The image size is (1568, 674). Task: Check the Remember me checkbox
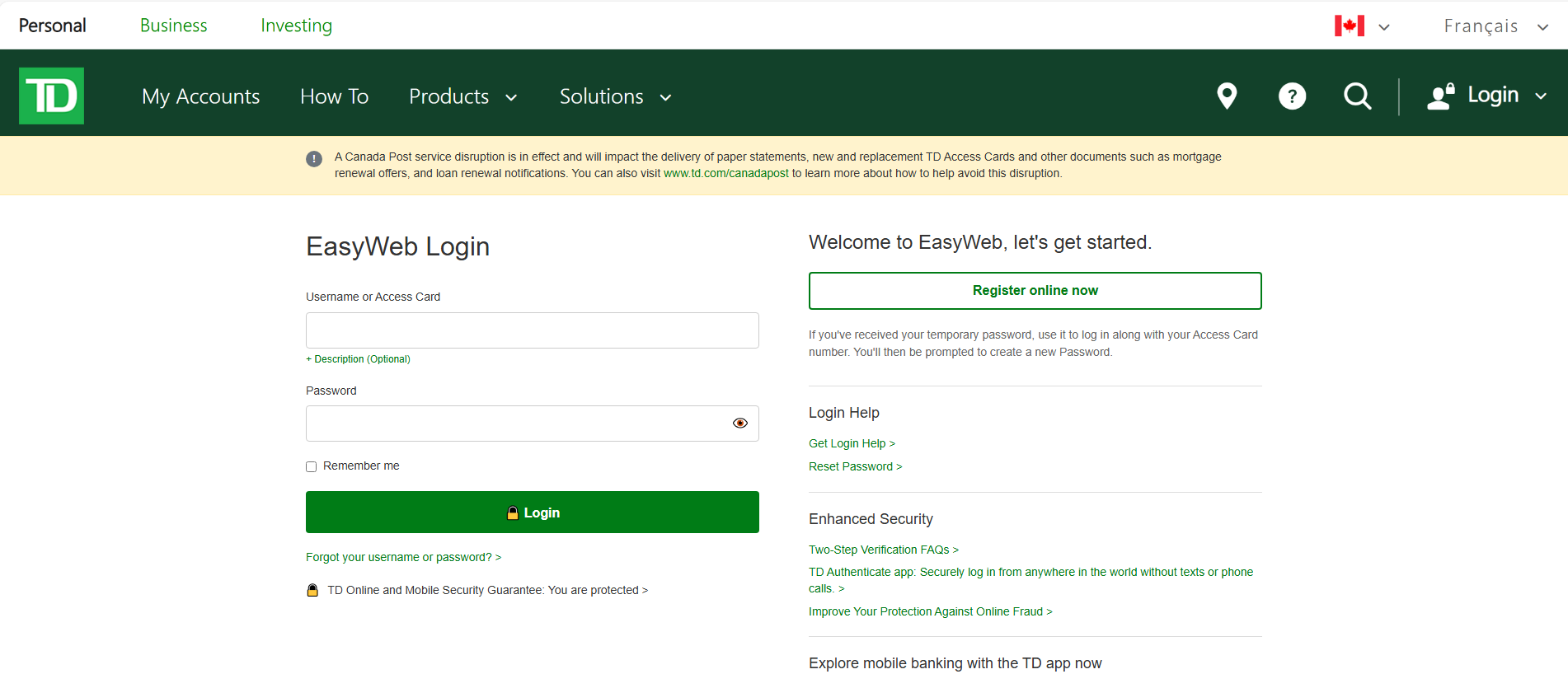(312, 466)
